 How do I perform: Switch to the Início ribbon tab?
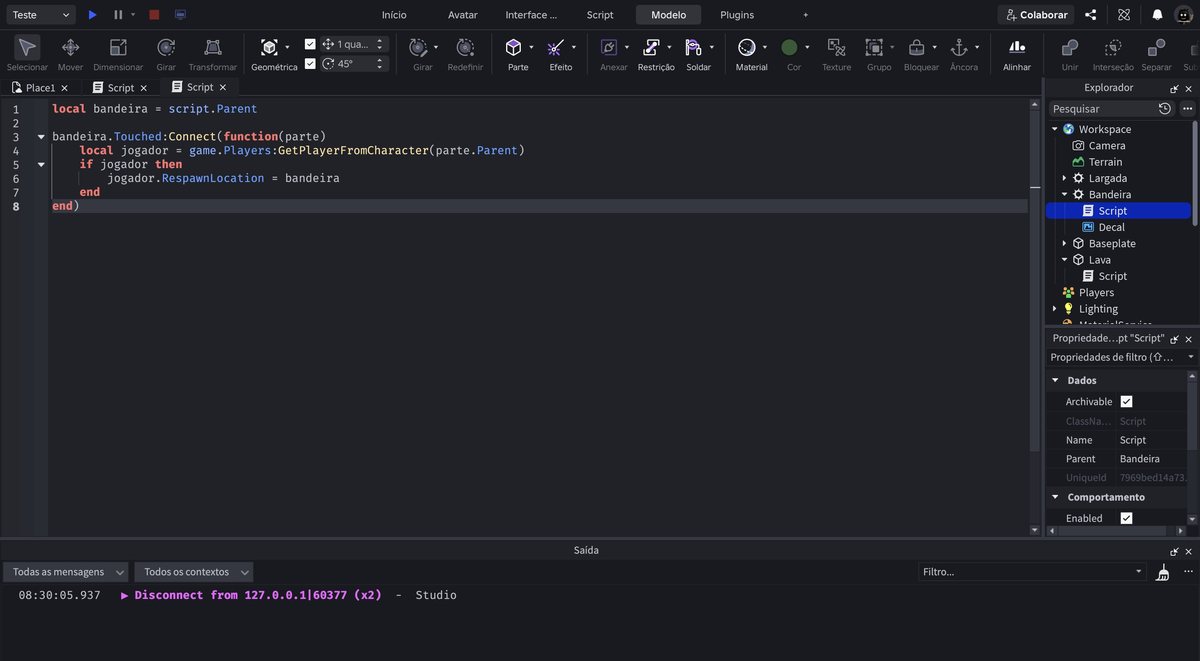click(x=394, y=15)
